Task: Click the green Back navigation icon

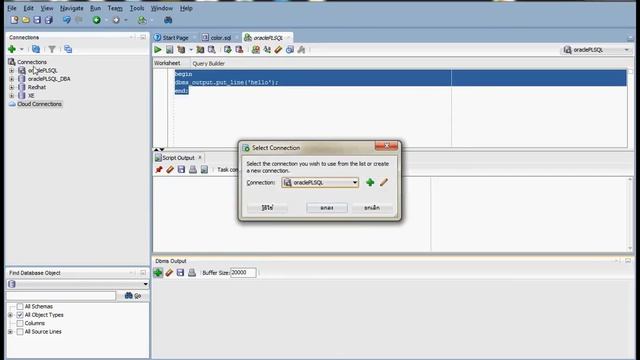Action: (x=97, y=20)
